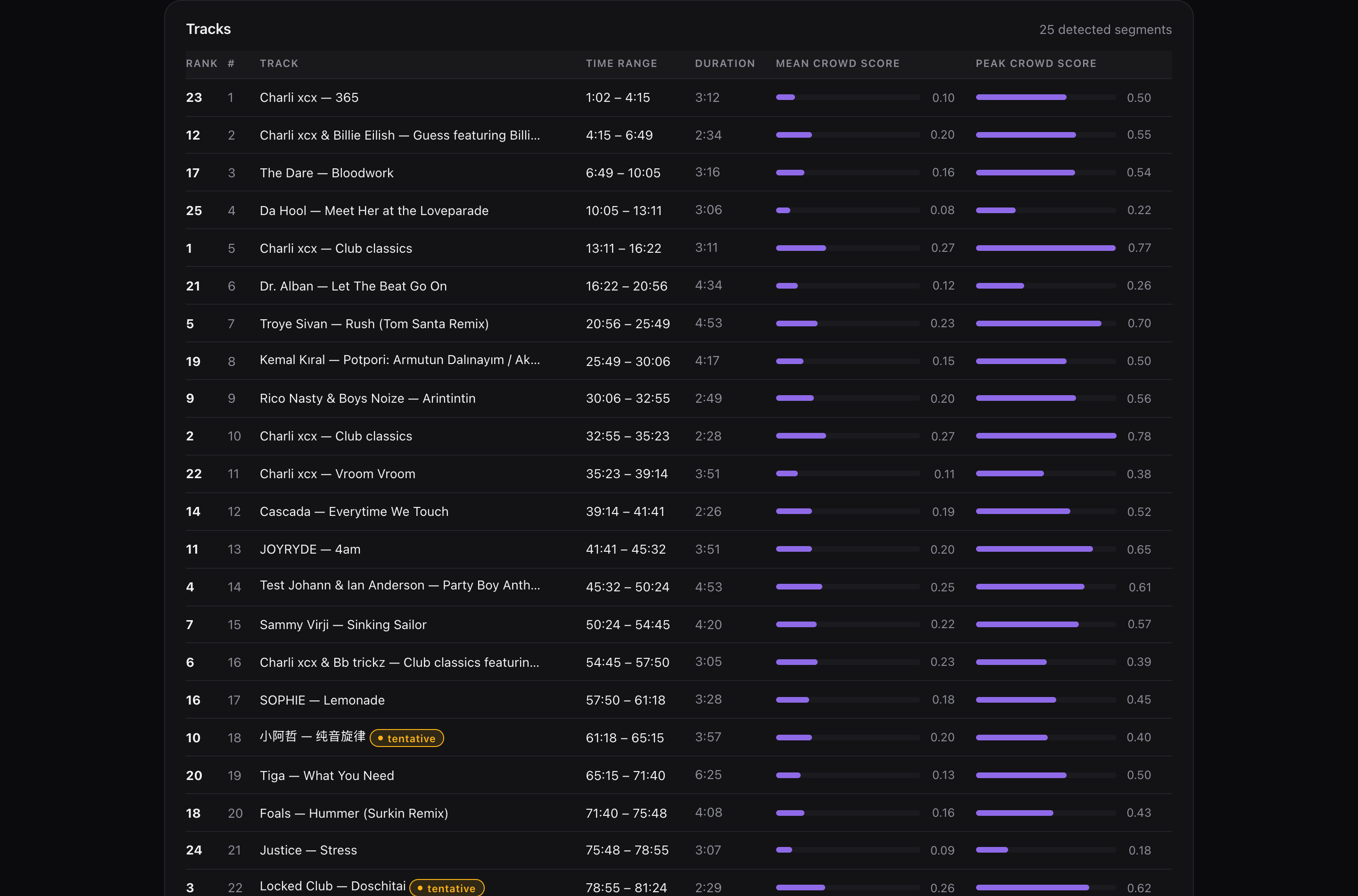Viewport: 1358px width, 896px height.
Task: Select track 10 'Charli xcx — Club classics'
Action: [x=336, y=436]
